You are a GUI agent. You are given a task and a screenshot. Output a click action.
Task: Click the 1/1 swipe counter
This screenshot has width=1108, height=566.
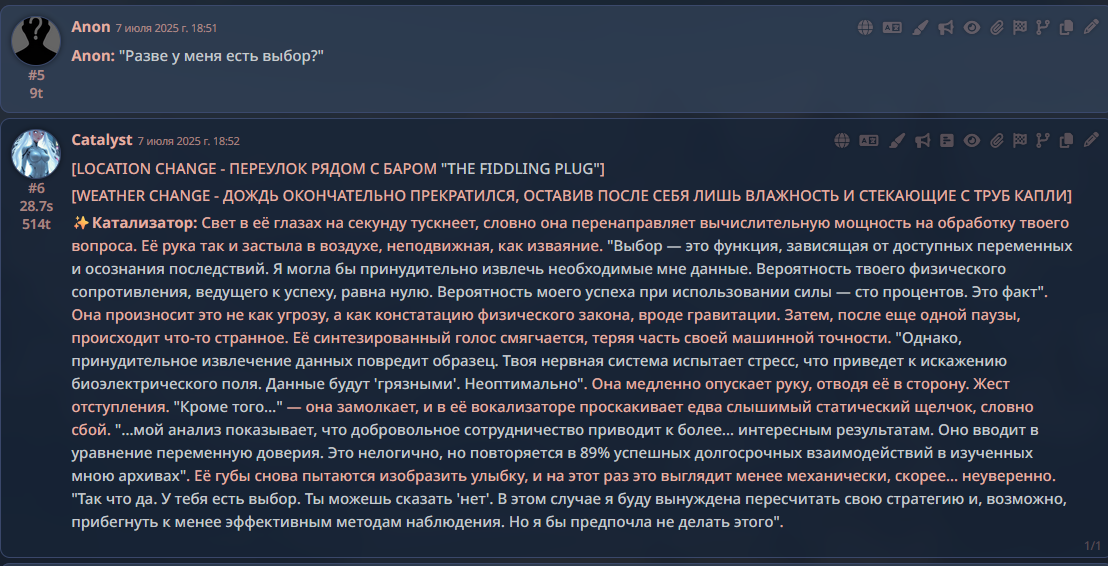(x=1092, y=546)
